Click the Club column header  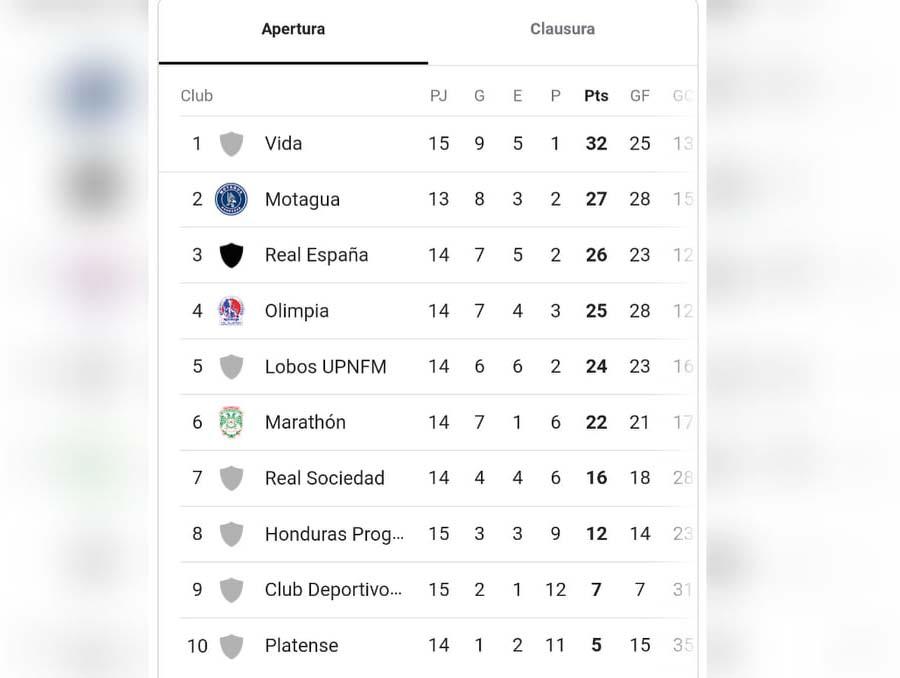(x=197, y=96)
